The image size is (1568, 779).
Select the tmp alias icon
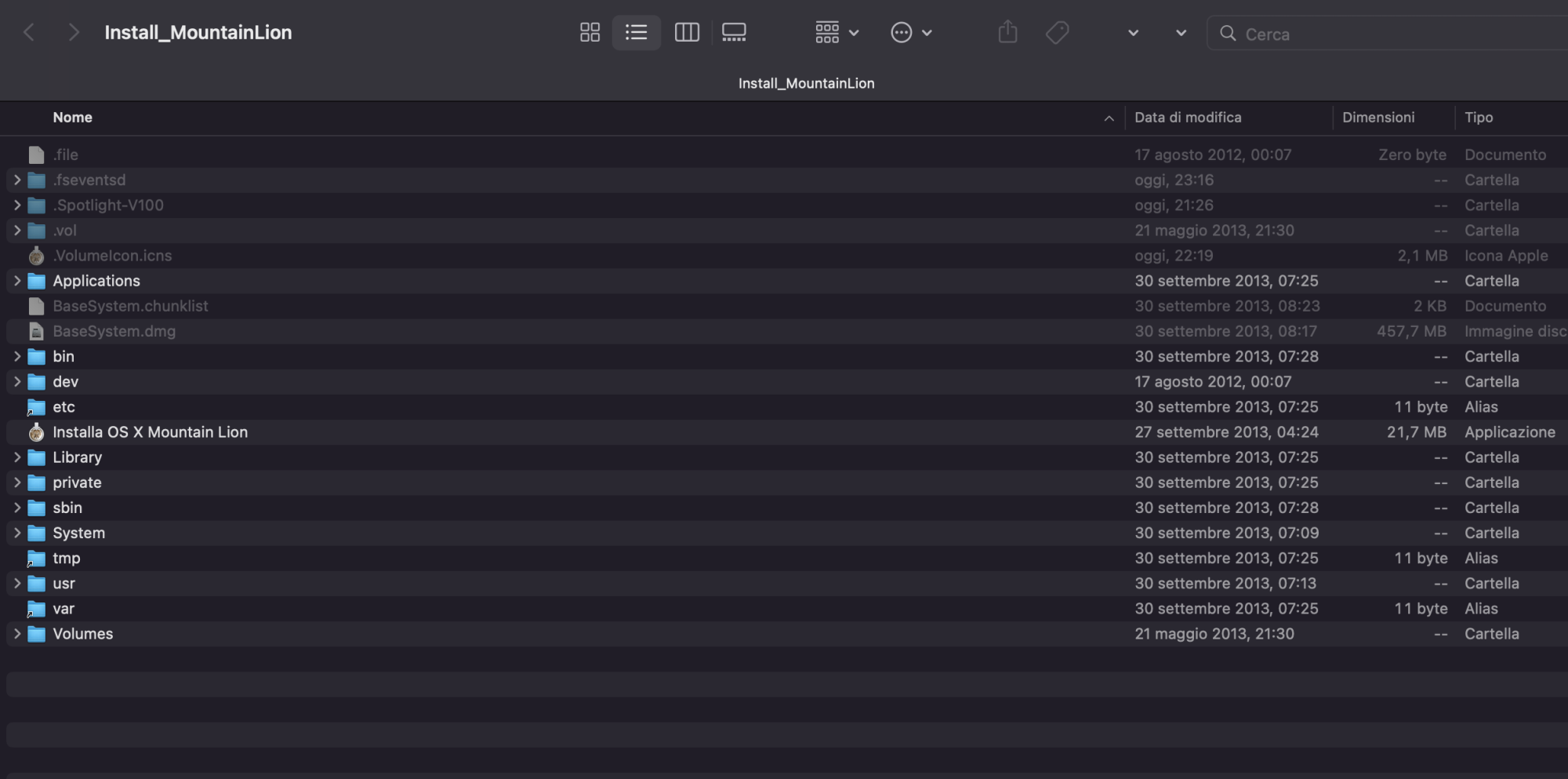(x=36, y=559)
